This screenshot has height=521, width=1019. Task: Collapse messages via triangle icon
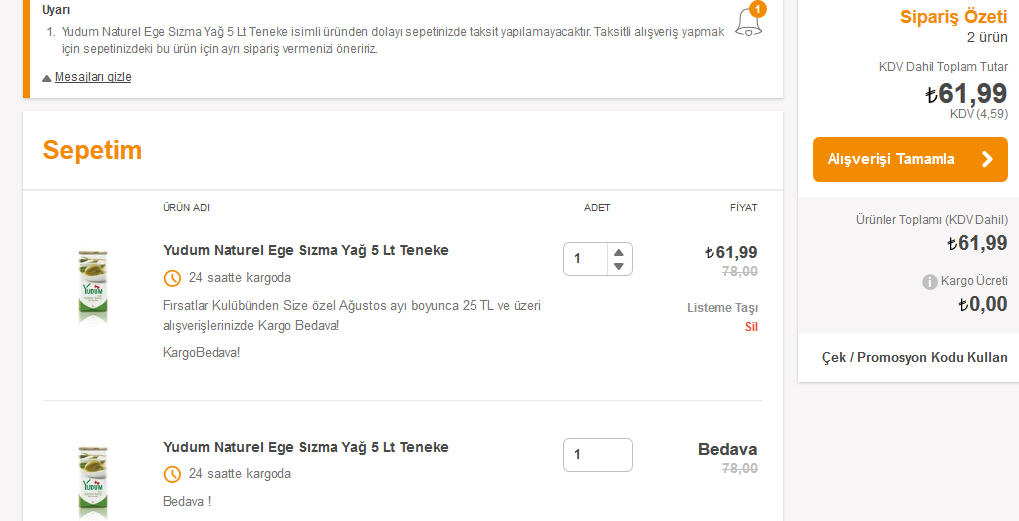click(x=46, y=78)
